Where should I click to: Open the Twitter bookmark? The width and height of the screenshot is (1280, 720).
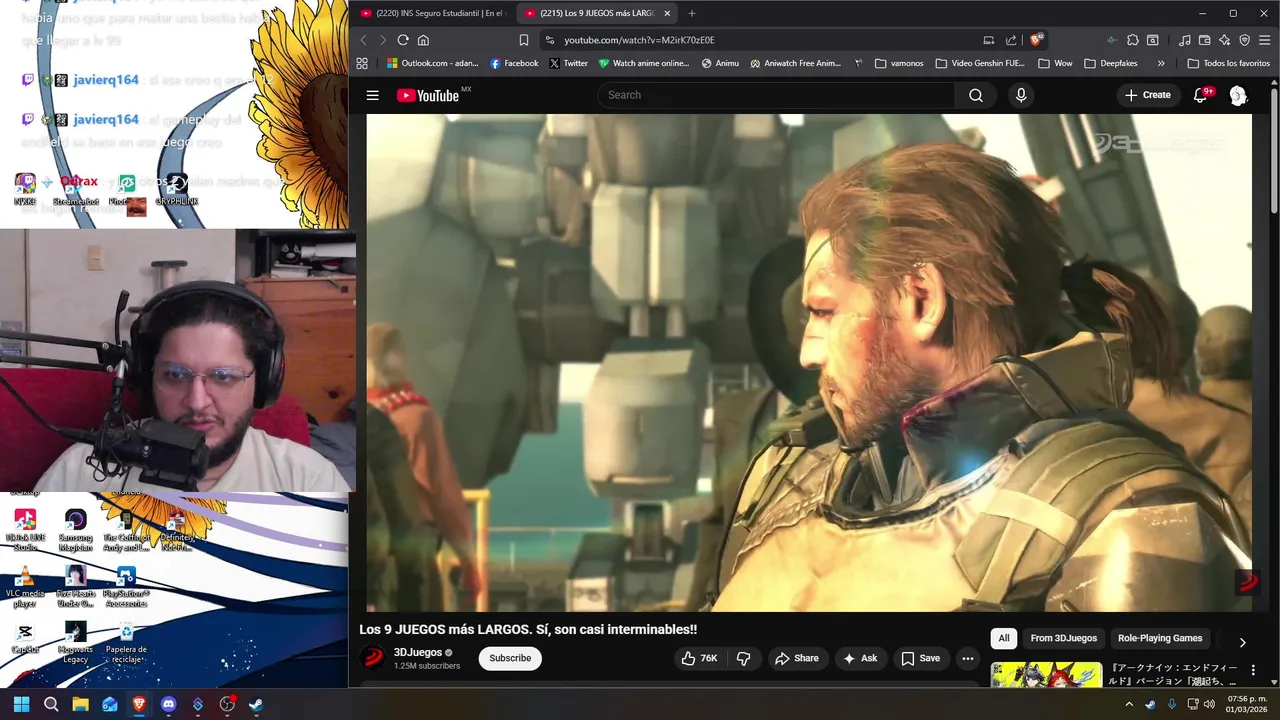pyautogui.click(x=568, y=63)
